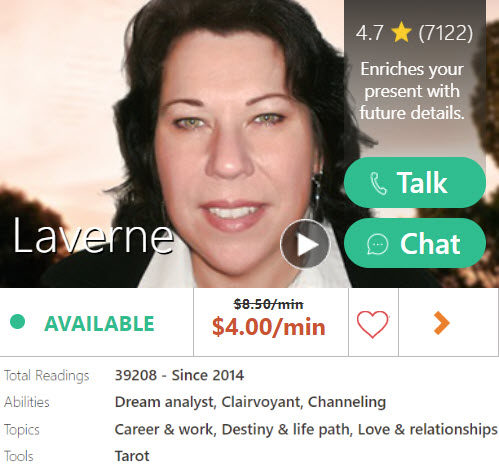Start a call using the Talk button

[415, 183]
